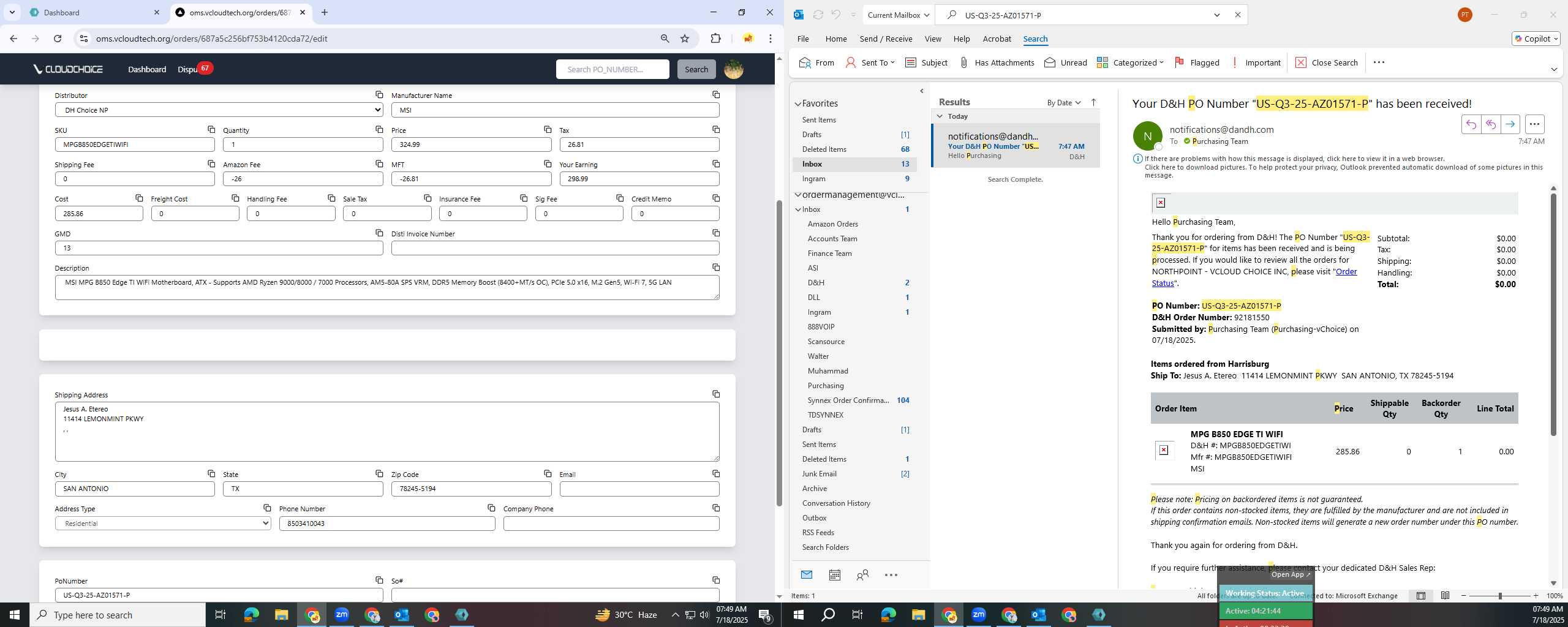Copy the Distributor field value
The image size is (1568, 627).
pyautogui.click(x=379, y=95)
